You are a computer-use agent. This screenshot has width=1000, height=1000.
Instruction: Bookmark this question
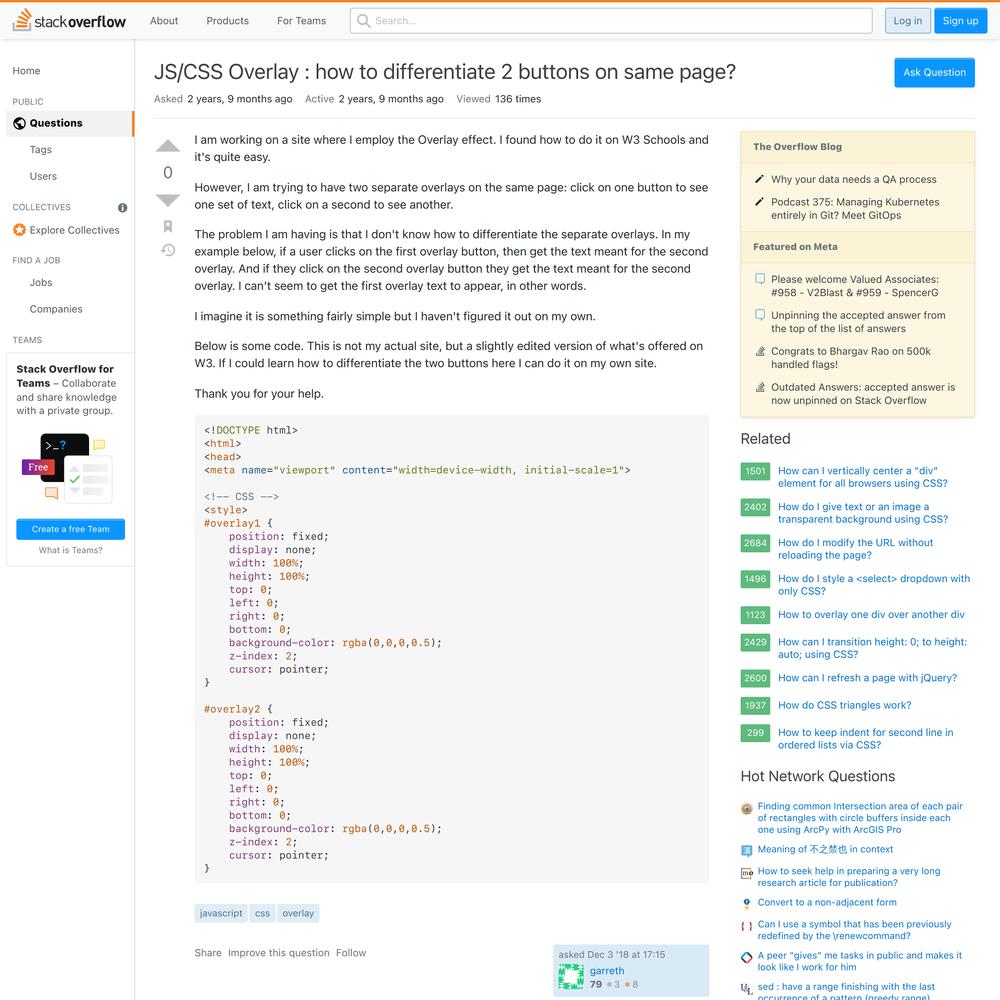(168, 226)
